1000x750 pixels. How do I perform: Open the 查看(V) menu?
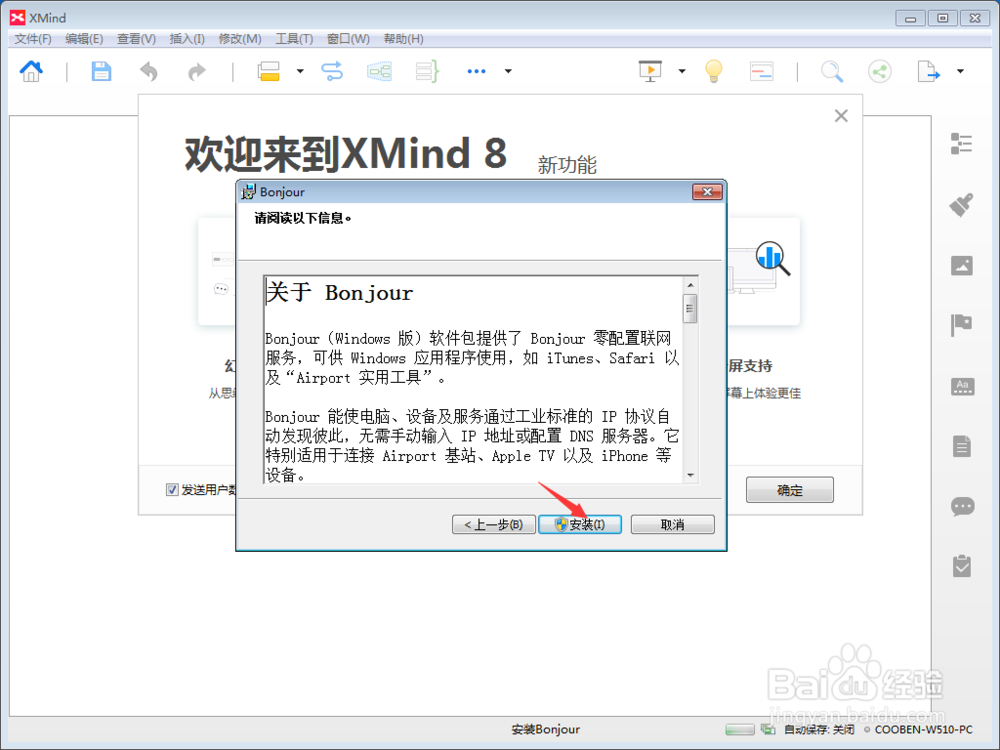[136, 39]
